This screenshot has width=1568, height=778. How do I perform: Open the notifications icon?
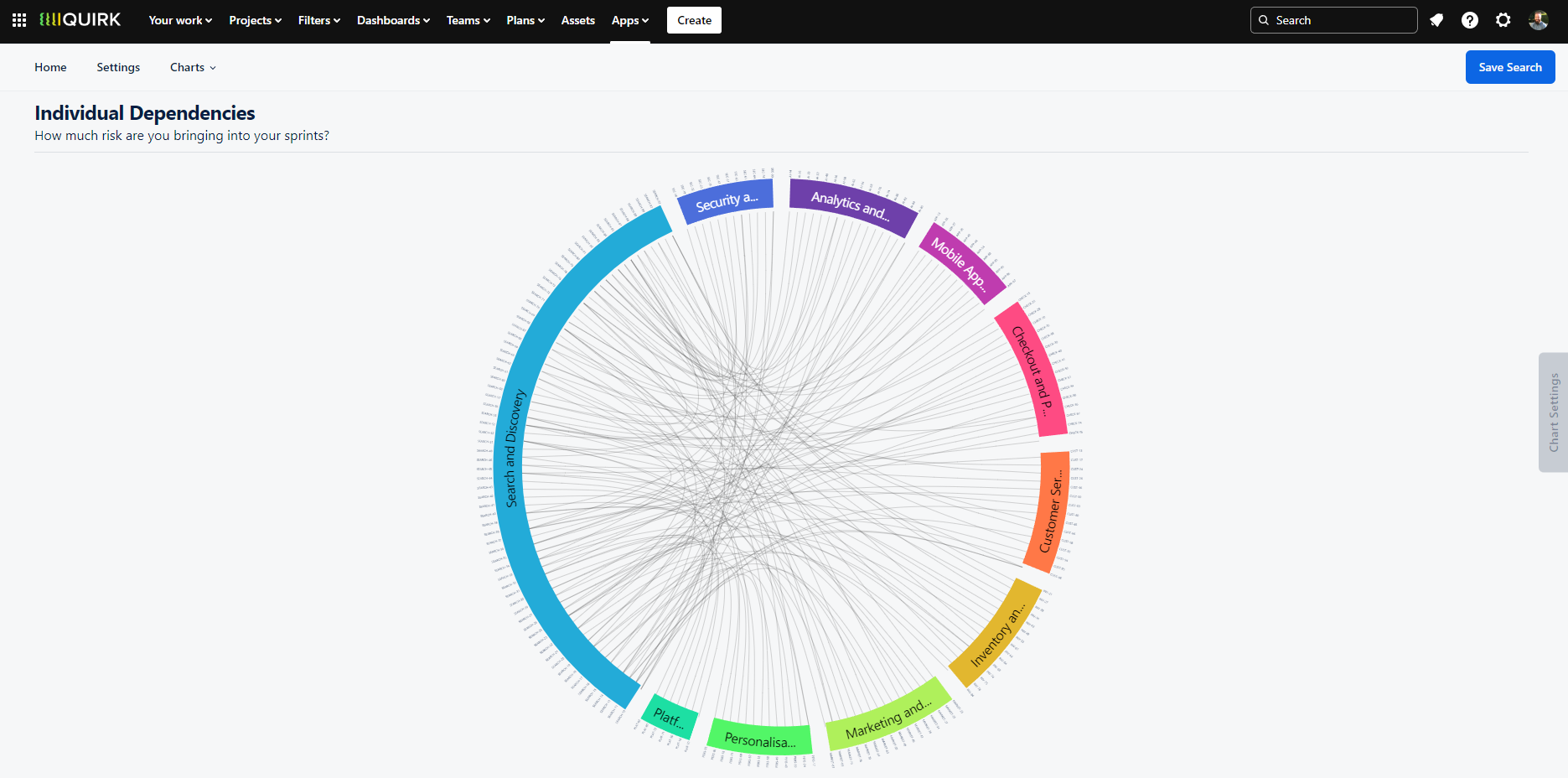1436,20
